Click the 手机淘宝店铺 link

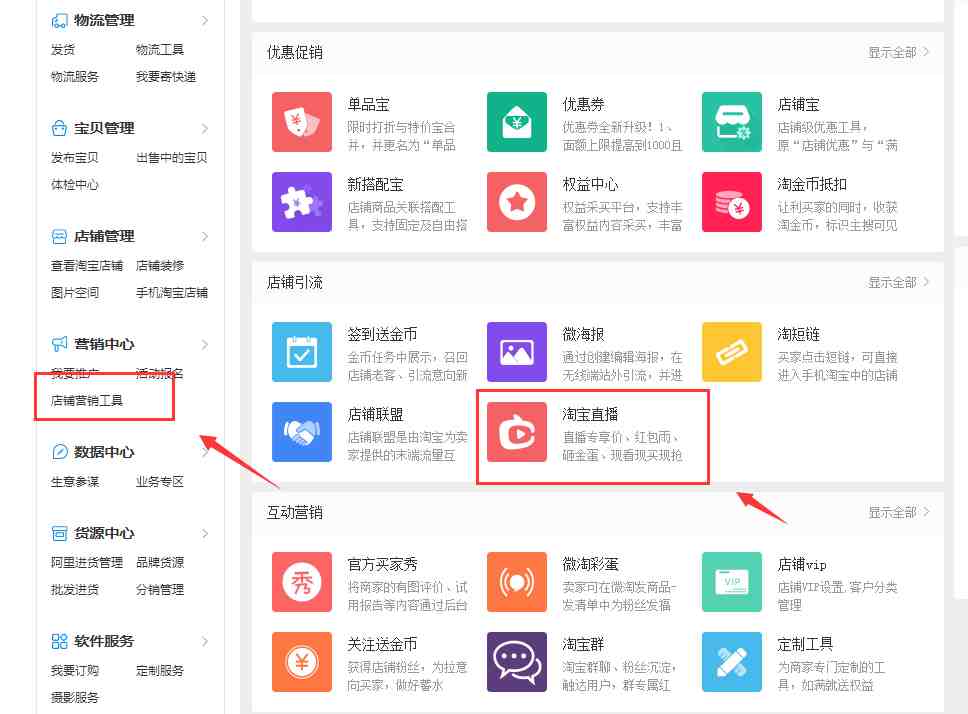[x=172, y=293]
